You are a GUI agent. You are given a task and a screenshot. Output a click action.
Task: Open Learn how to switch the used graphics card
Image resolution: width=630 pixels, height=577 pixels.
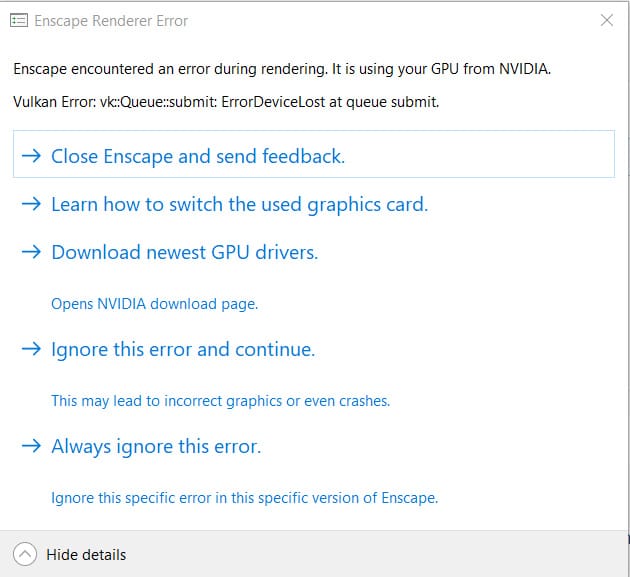pyautogui.click(x=239, y=204)
